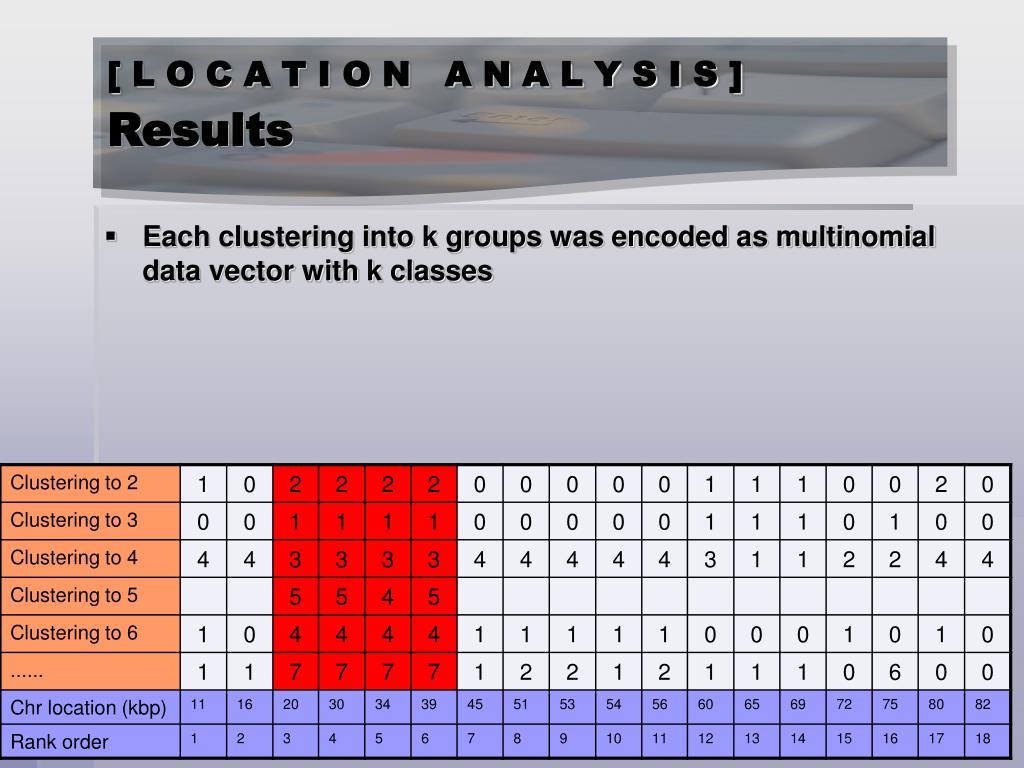Click the "Chr location (kbp)" row label

pyautogui.click(x=88, y=708)
